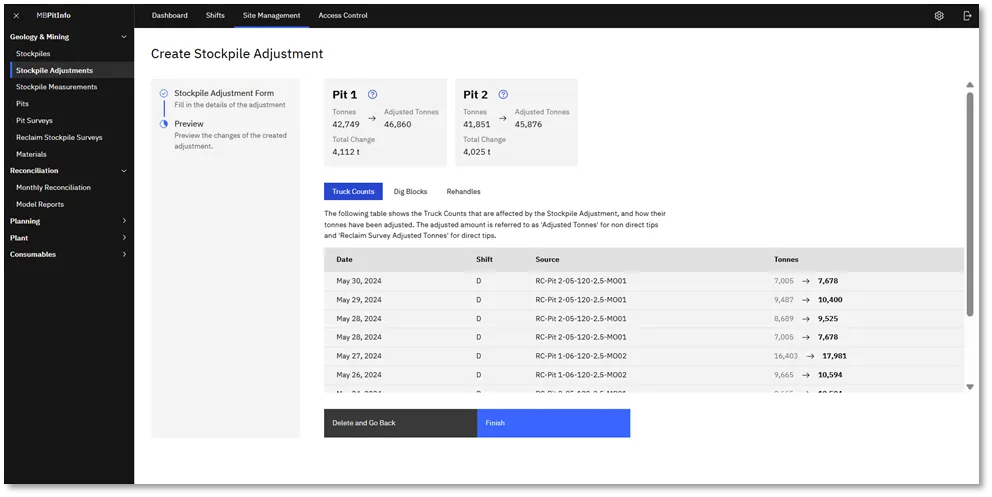This screenshot has width=992, height=497.
Task: Click the Preview step label
Action: pyautogui.click(x=189, y=124)
